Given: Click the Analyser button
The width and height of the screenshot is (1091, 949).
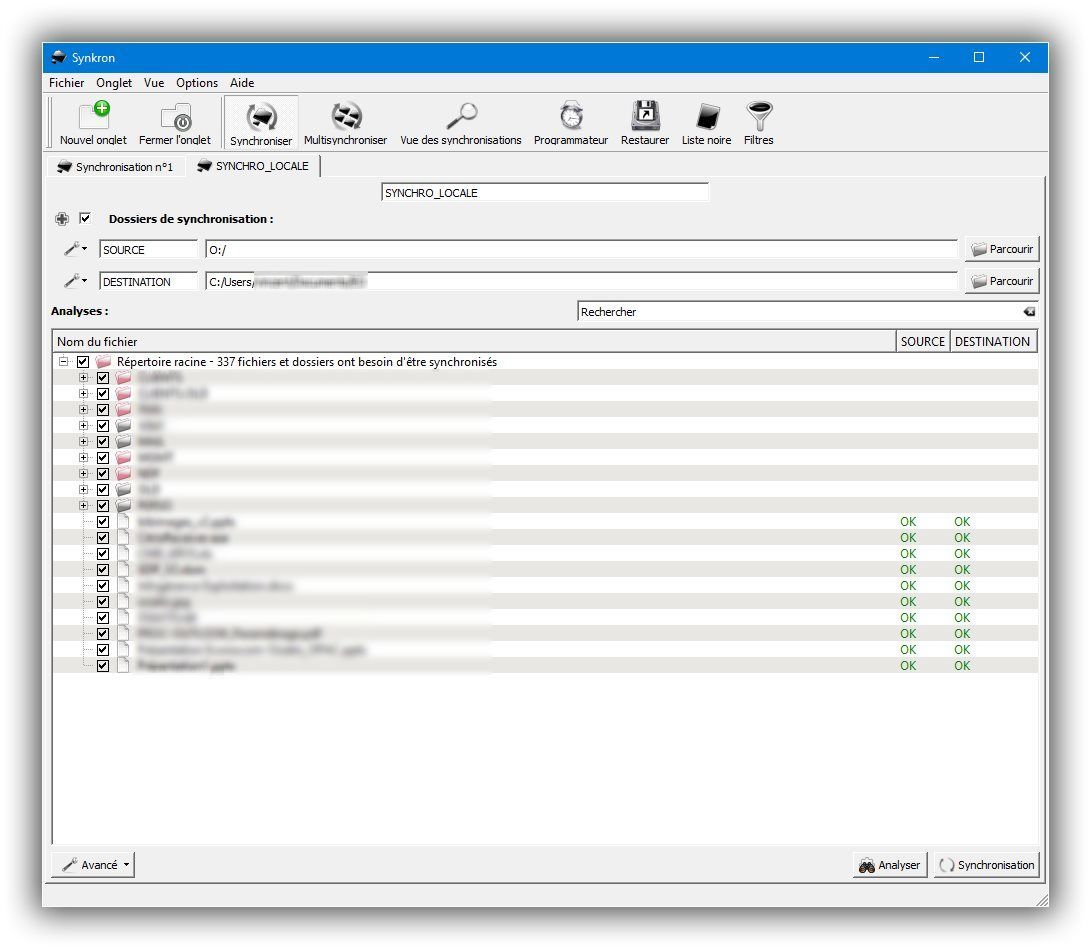Looking at the screenshot, I should pyautogui.click(x=890, y=865).
